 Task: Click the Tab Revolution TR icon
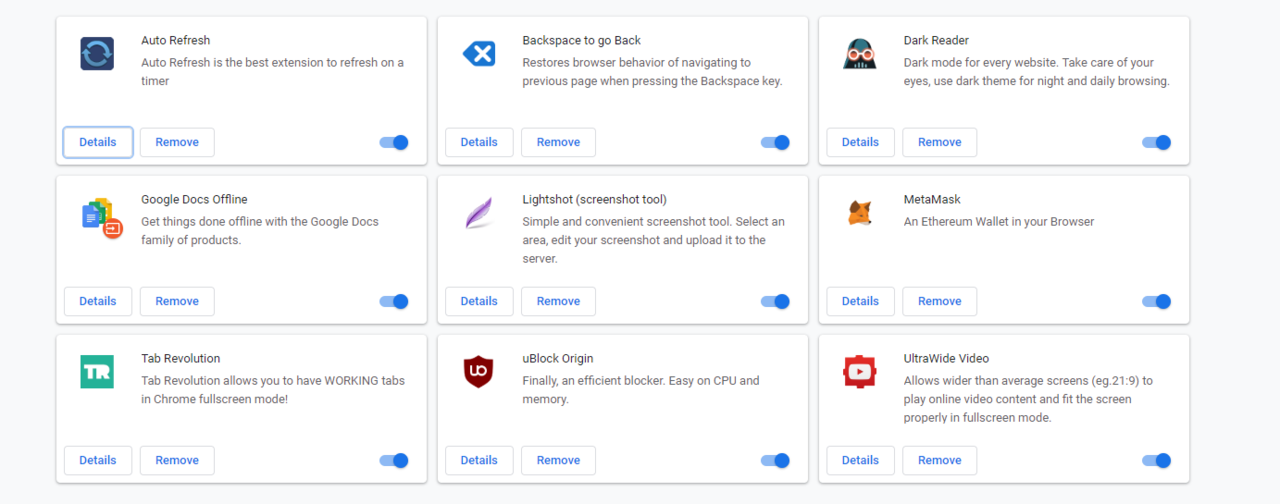97,372
